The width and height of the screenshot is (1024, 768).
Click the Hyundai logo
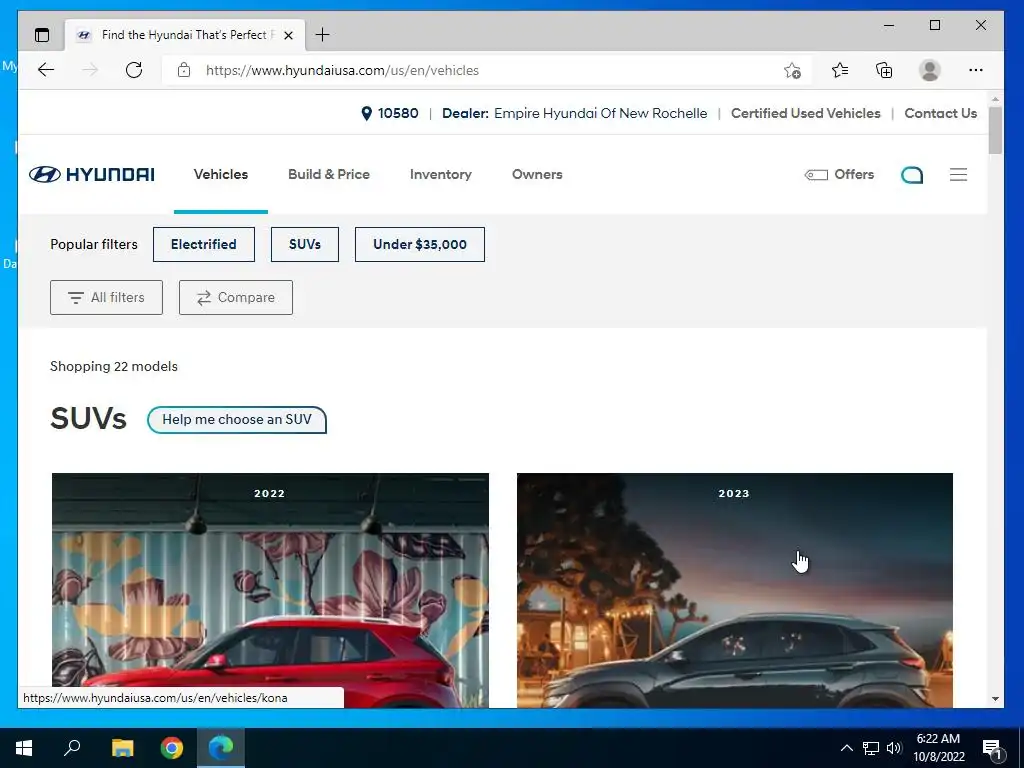point(91,174)
